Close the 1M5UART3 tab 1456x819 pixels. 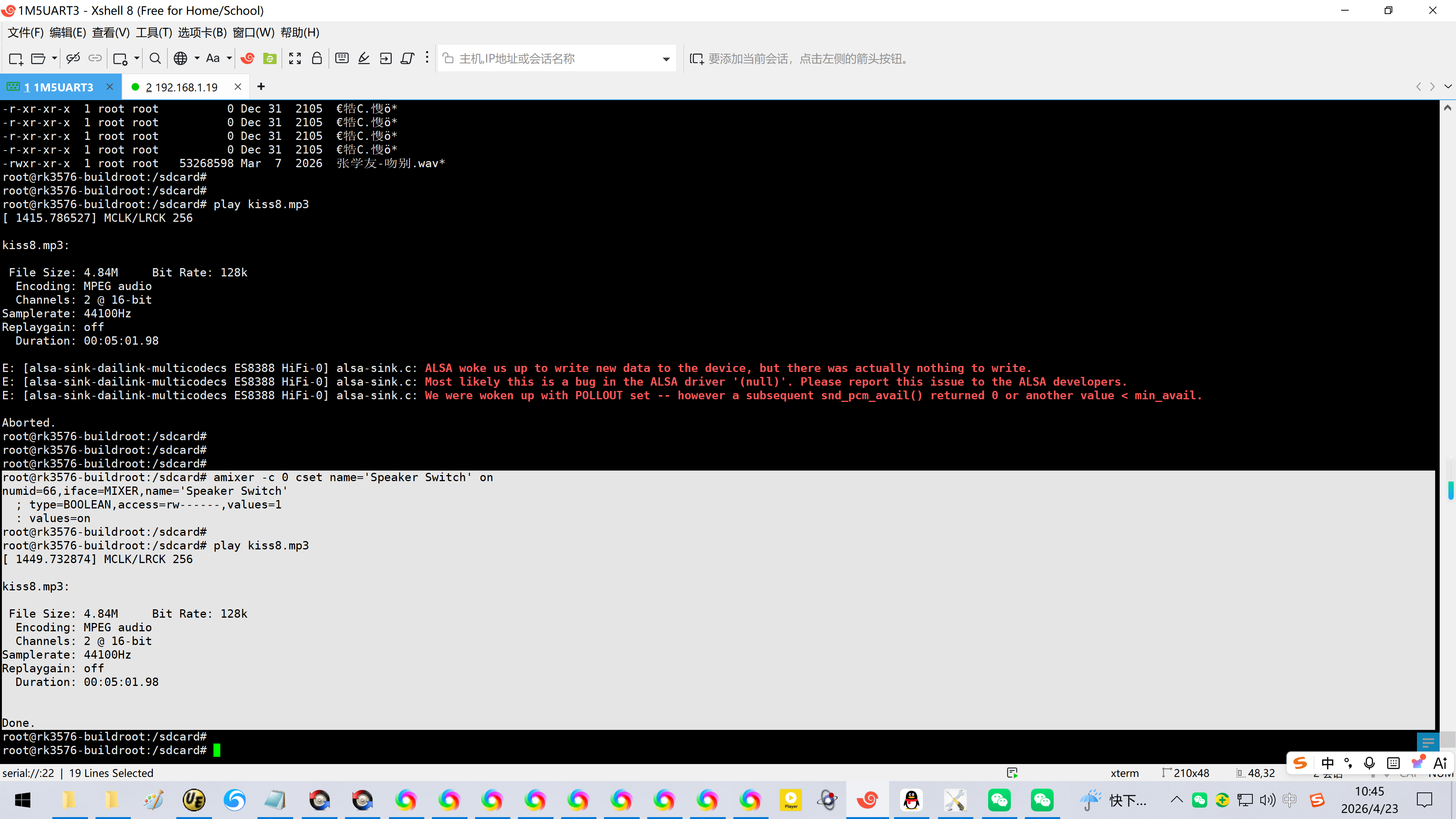pyautogui.click(x=110, y=86)
